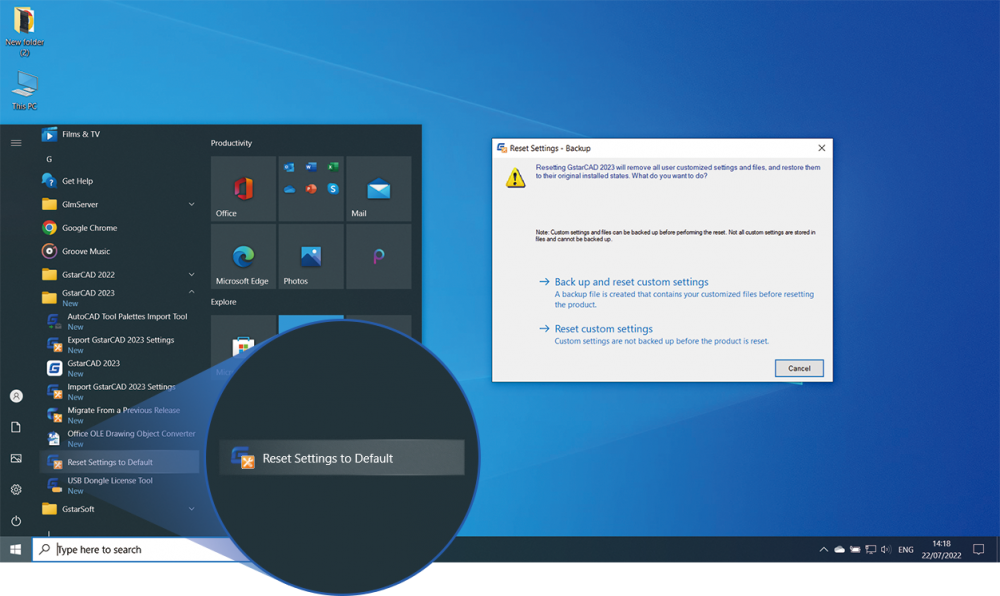1000x596 pixels.
Task: Open the Photos tile
Action: (311, 256)
